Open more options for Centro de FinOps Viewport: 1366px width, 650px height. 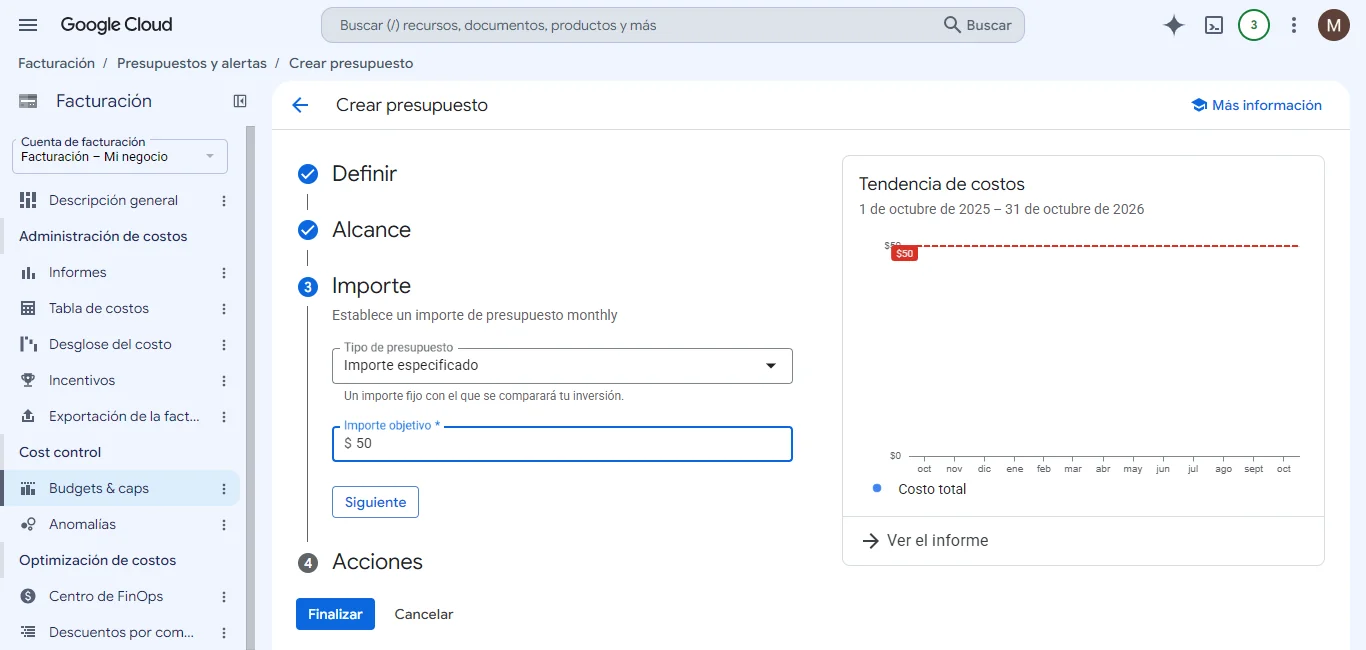(x=224, y=597)
